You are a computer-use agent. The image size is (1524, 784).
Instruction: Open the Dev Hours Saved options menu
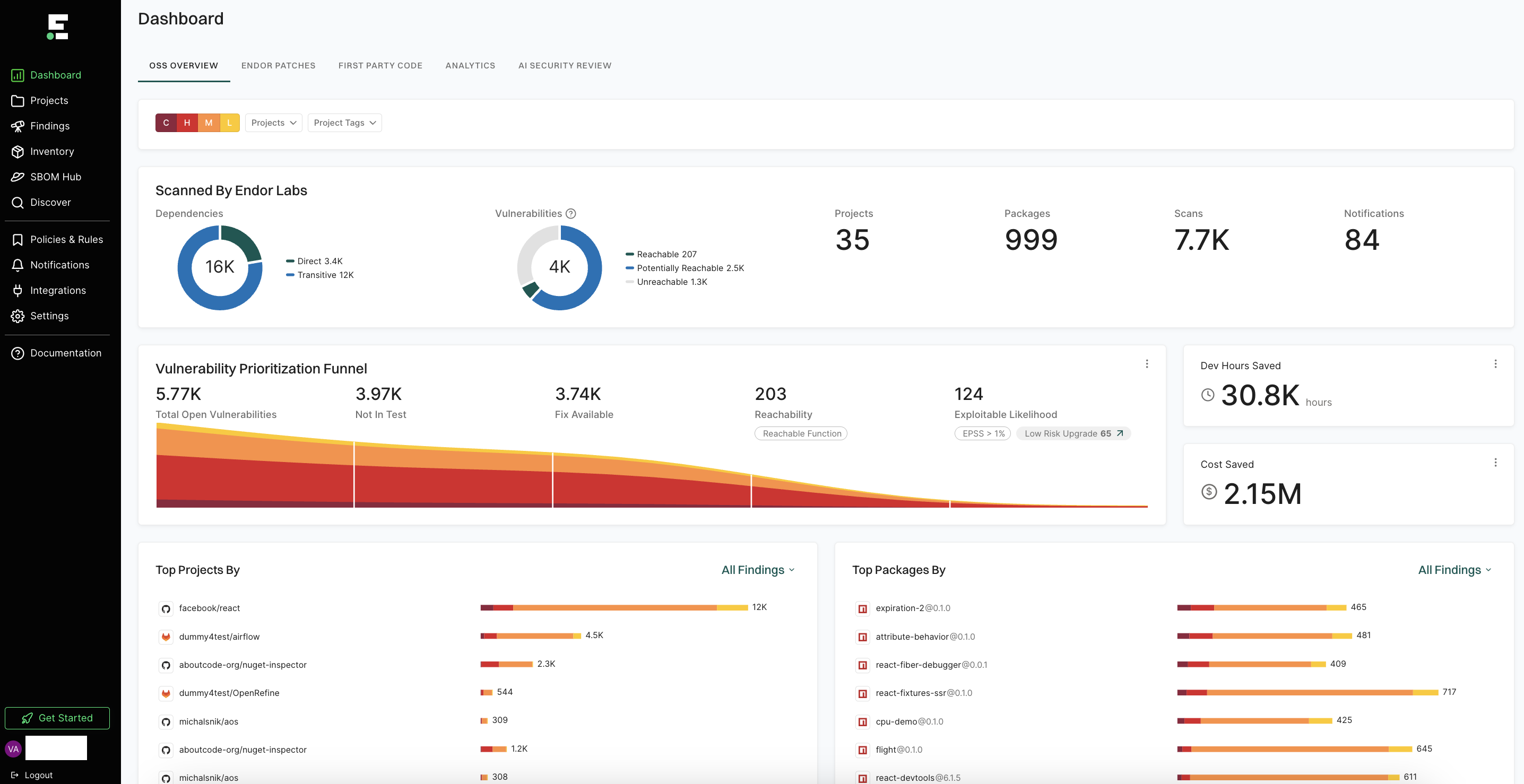[1496, 363]
